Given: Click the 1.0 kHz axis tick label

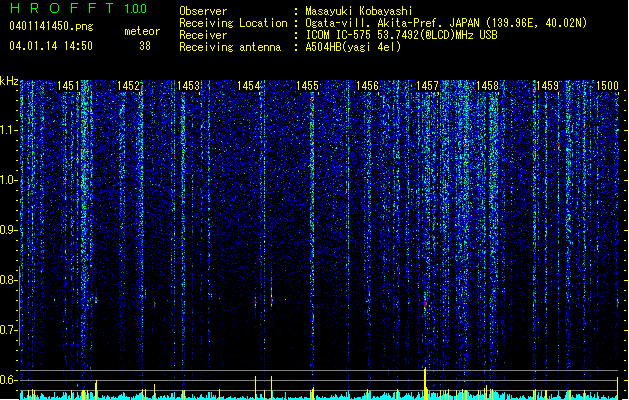Looking at the screenshot, I should point(8,180).
